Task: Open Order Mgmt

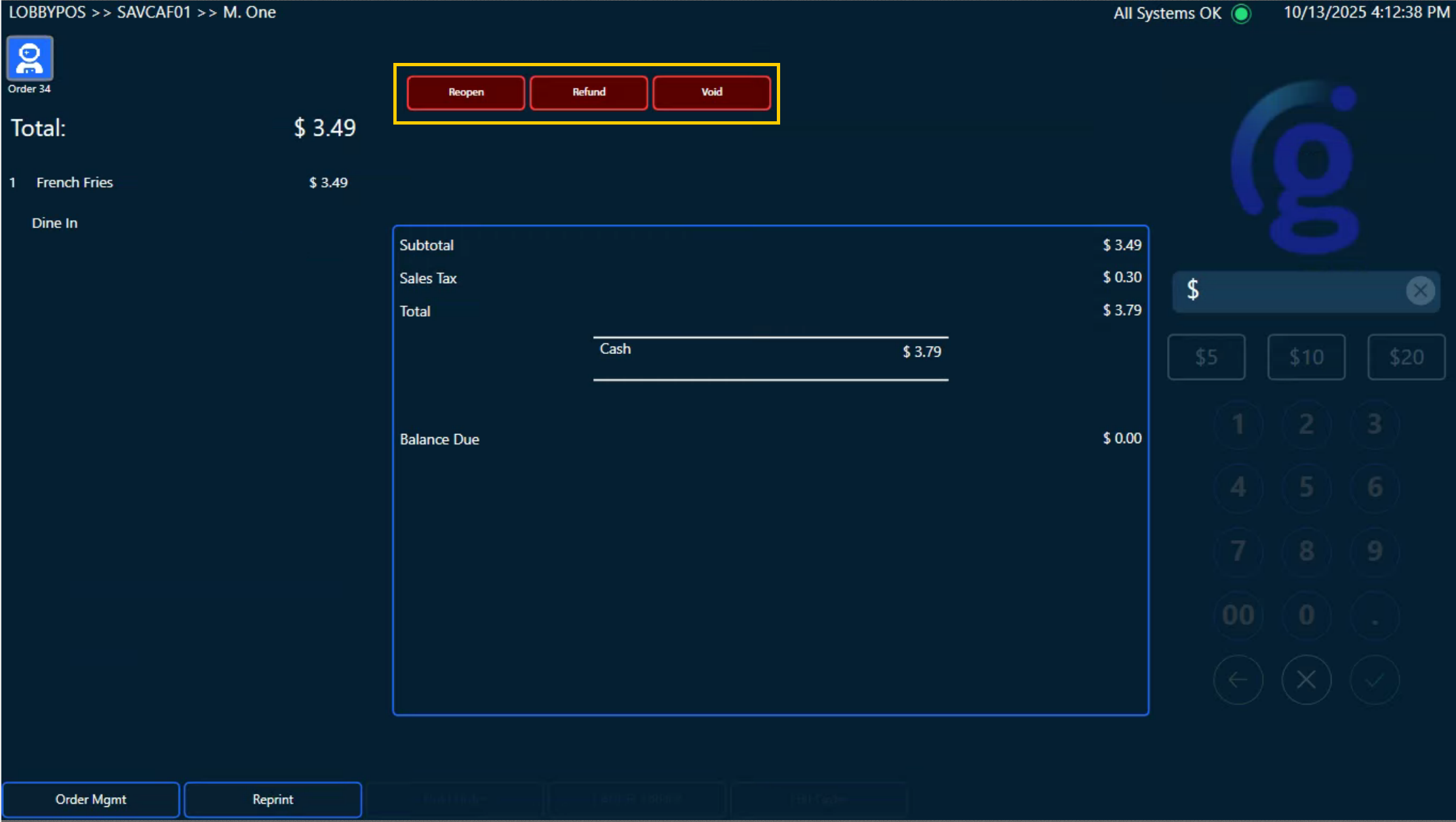Action: [x=91, y=799]
